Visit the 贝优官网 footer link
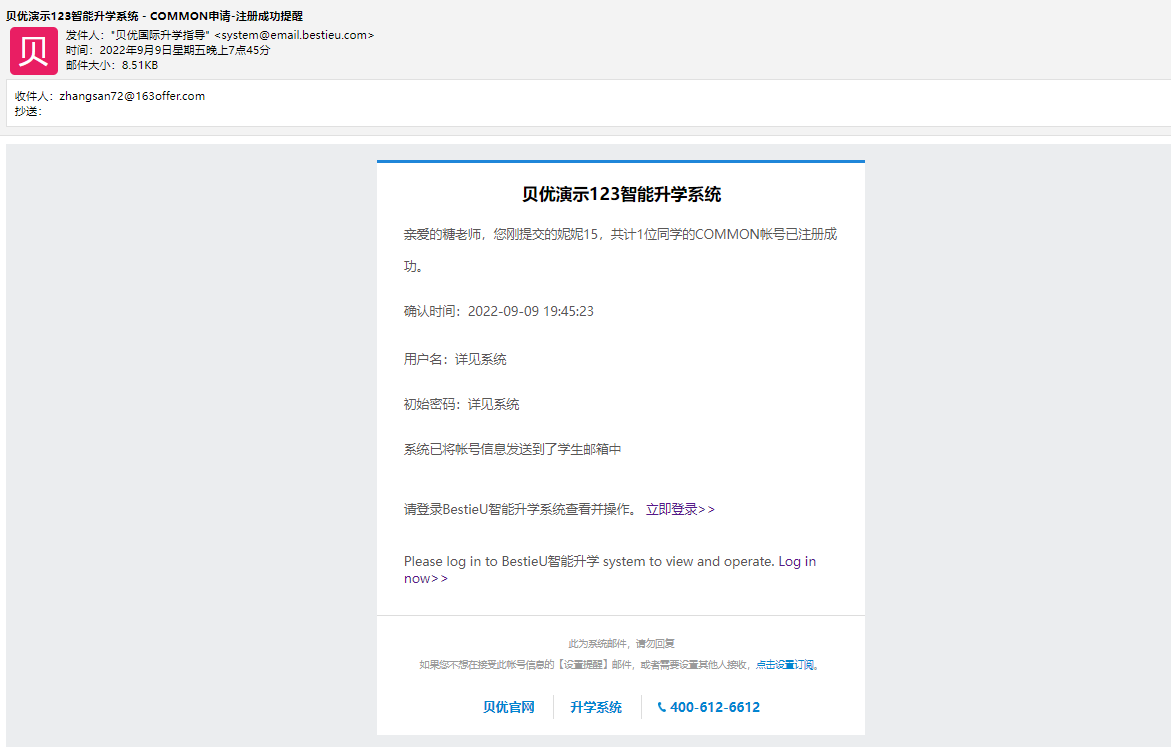This screenshot has height=747, width=1171. (509, 707)
